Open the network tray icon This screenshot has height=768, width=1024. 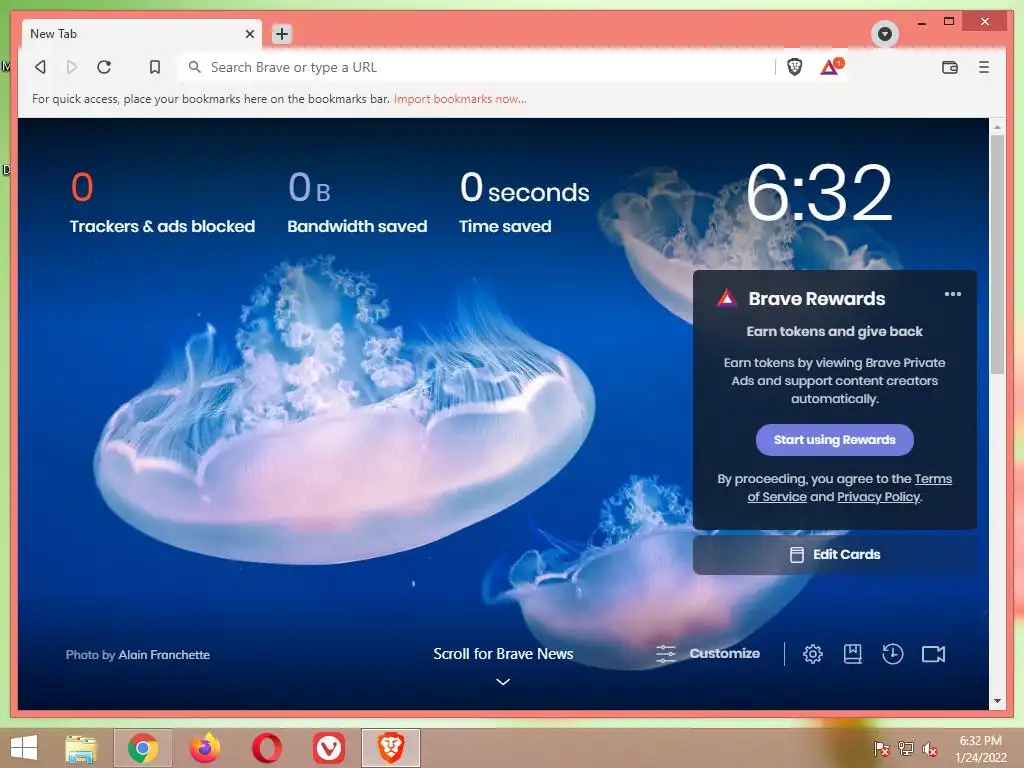pos(906,748)
